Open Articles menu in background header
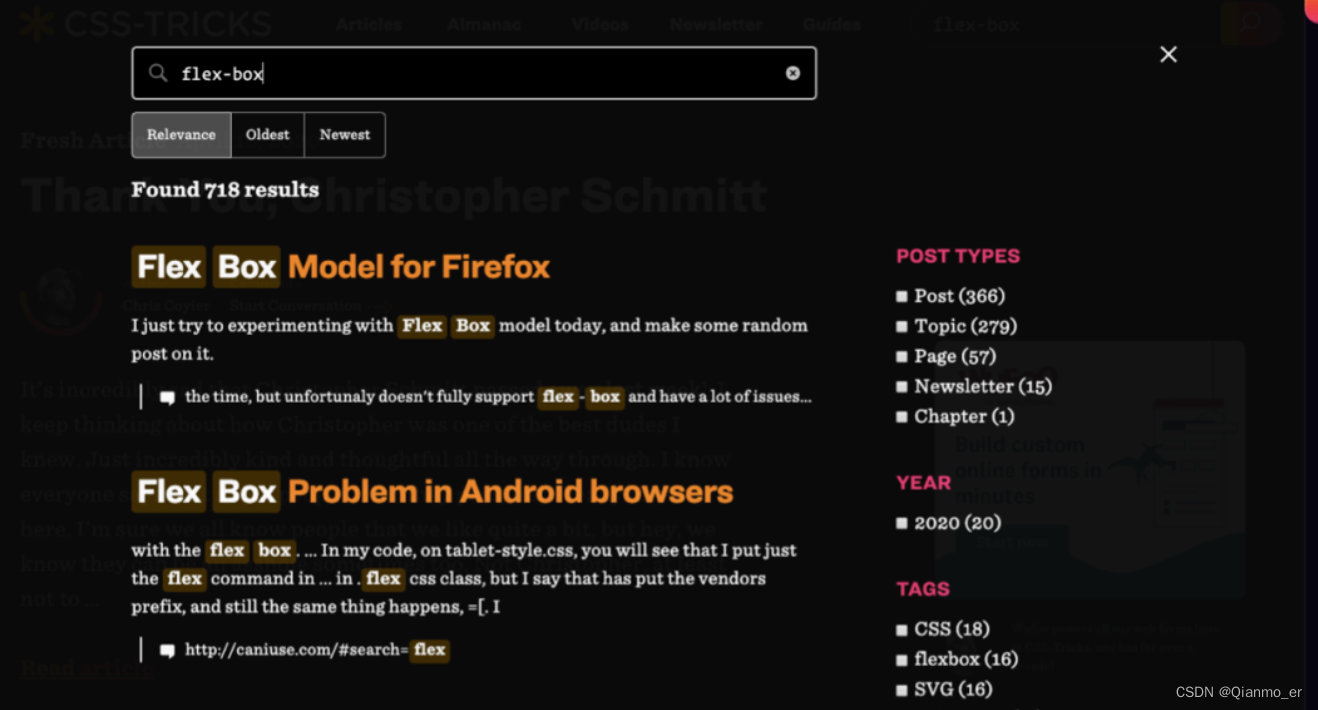Screen dimensions: 1318x710 369,24
